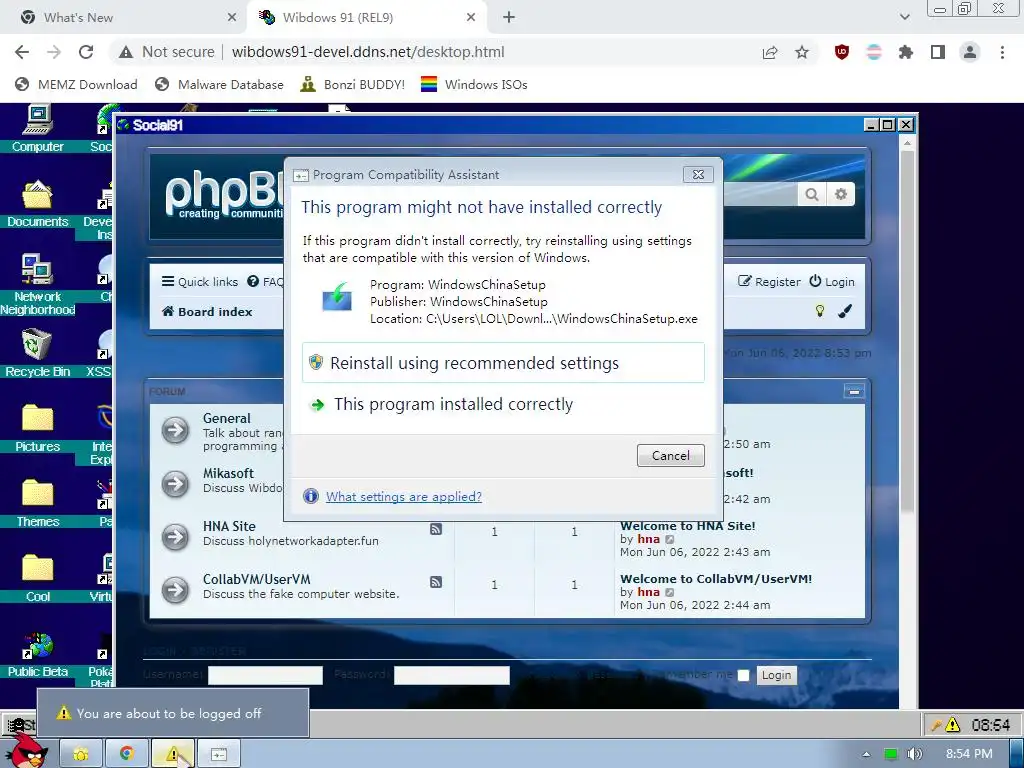This screenshot has height=768, width=1024.
Task: Open Pictures folder on desktop
Action: (38, 428)
